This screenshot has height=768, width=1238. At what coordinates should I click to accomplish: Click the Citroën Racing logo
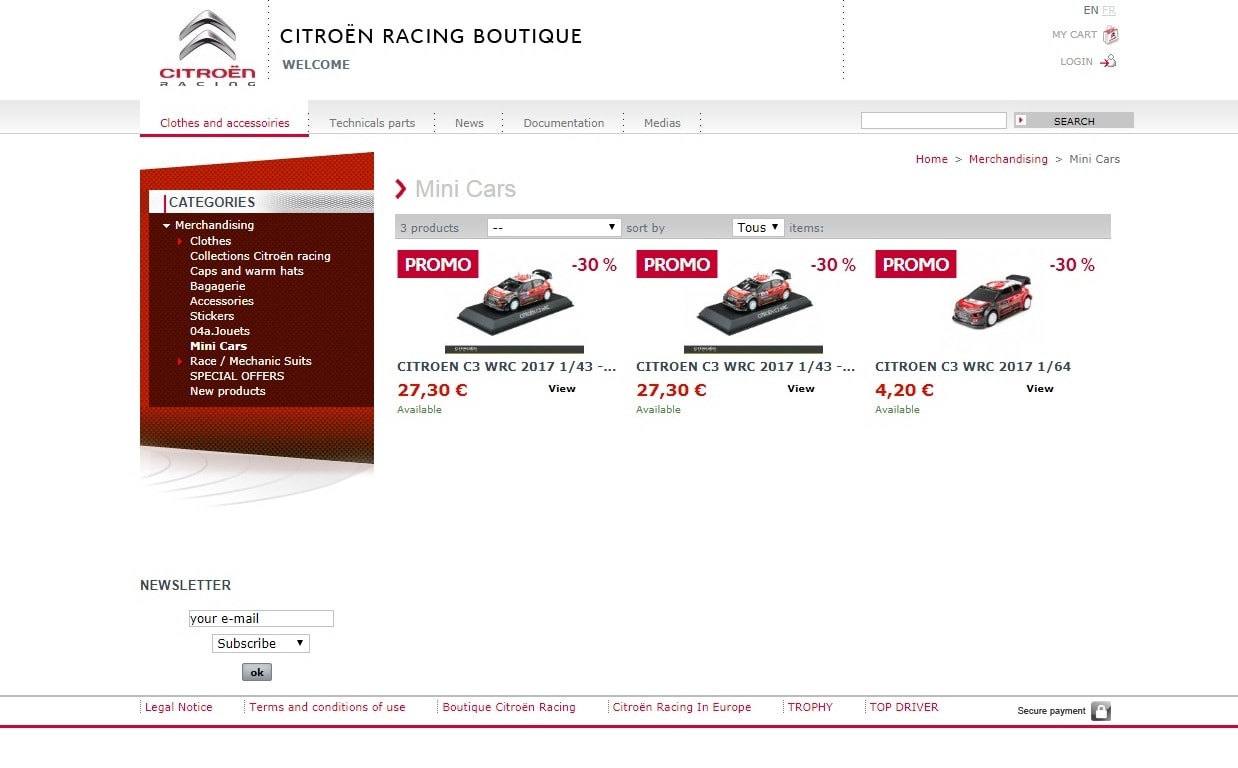click(207, 47)
